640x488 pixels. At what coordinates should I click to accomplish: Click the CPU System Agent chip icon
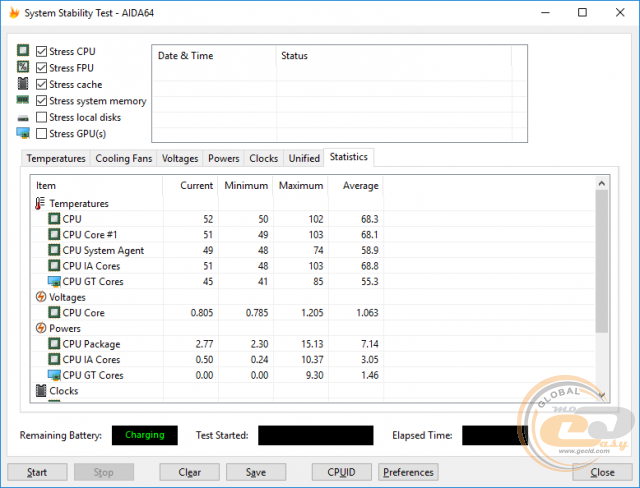coord(54,250)
